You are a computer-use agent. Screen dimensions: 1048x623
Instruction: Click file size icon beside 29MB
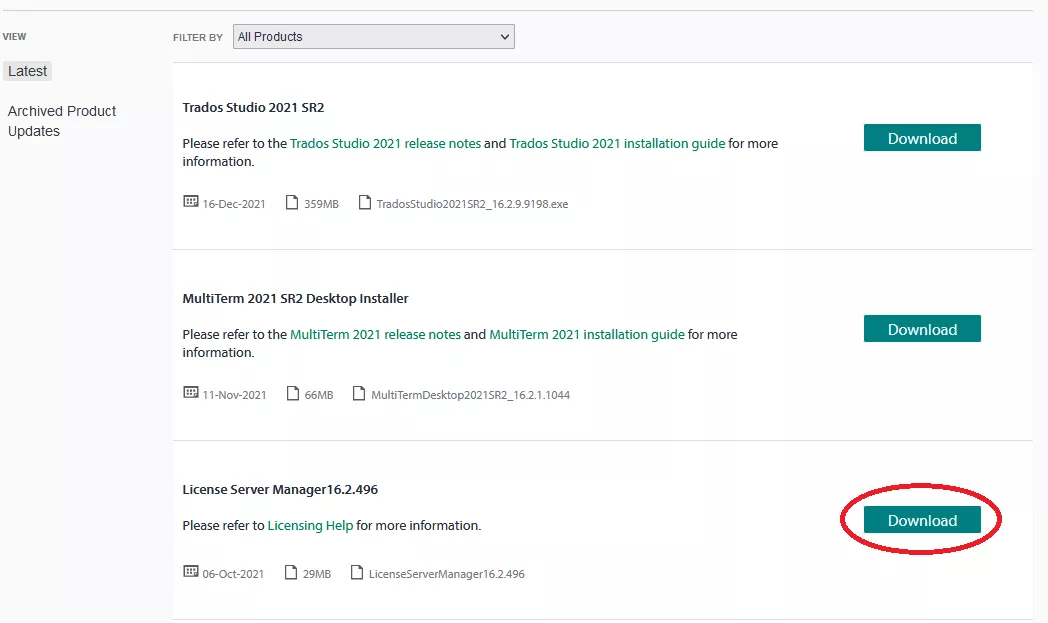(291, 572)
